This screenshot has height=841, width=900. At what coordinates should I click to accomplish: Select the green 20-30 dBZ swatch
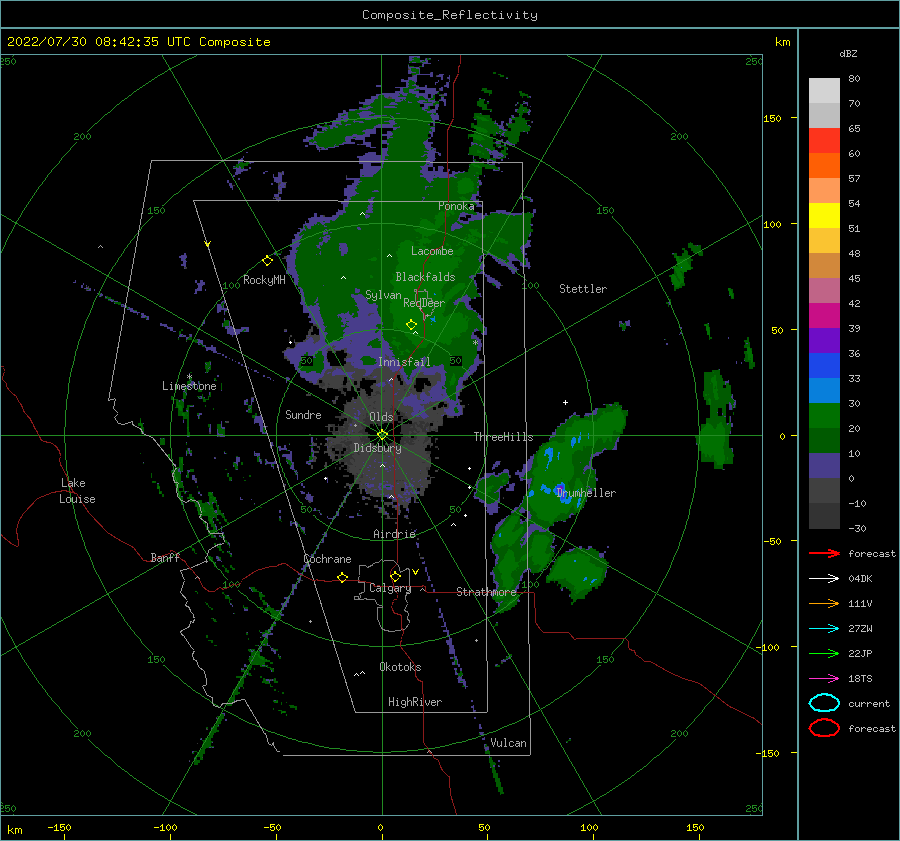[x=824, y=416]
